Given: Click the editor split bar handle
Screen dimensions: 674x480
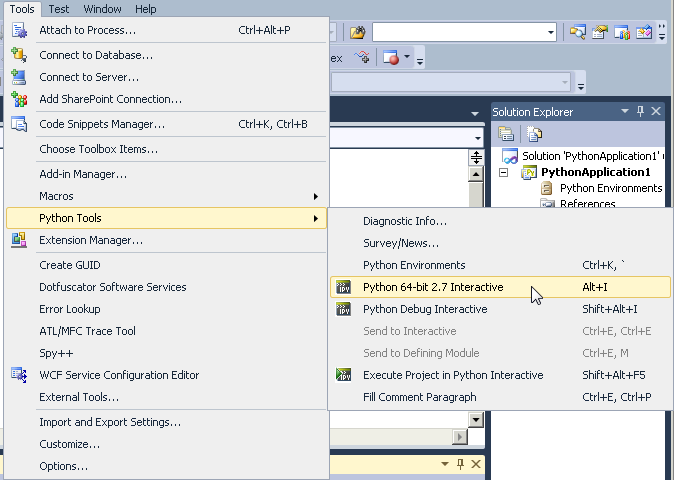Looking at the screenshot, I should [x=476, y=157].
